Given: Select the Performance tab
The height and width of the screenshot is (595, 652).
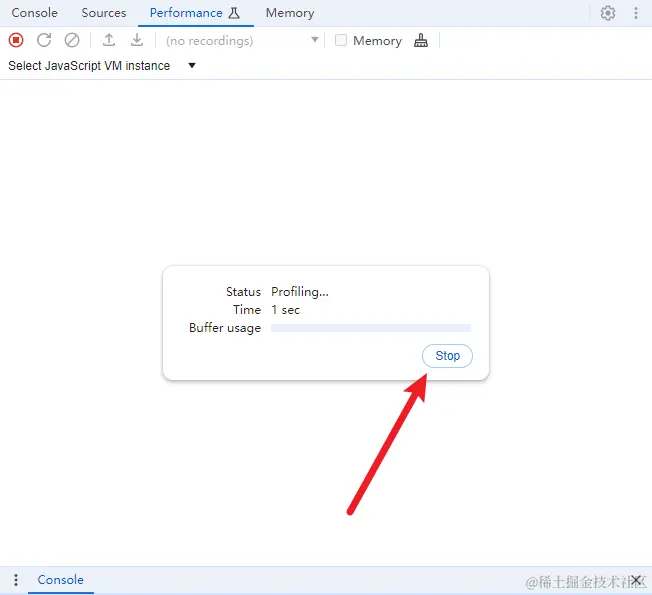Looking at the screenshot, I should point(195,13).
